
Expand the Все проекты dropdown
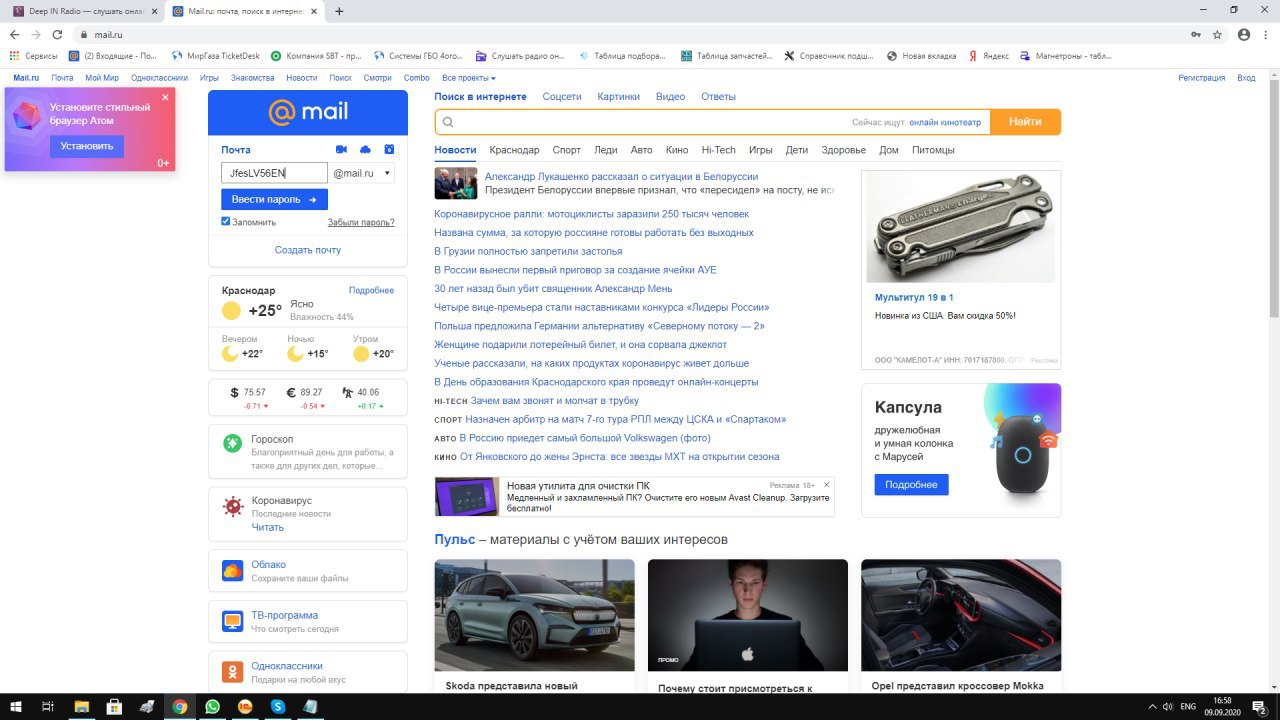[x=469, y=78]
